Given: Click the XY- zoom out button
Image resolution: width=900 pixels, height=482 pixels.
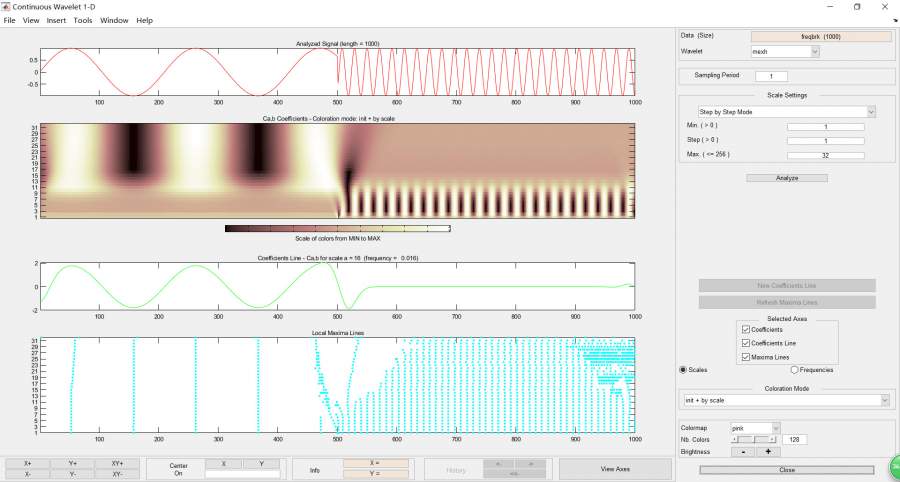Looking at the screenshot, I should coord(117,474).
